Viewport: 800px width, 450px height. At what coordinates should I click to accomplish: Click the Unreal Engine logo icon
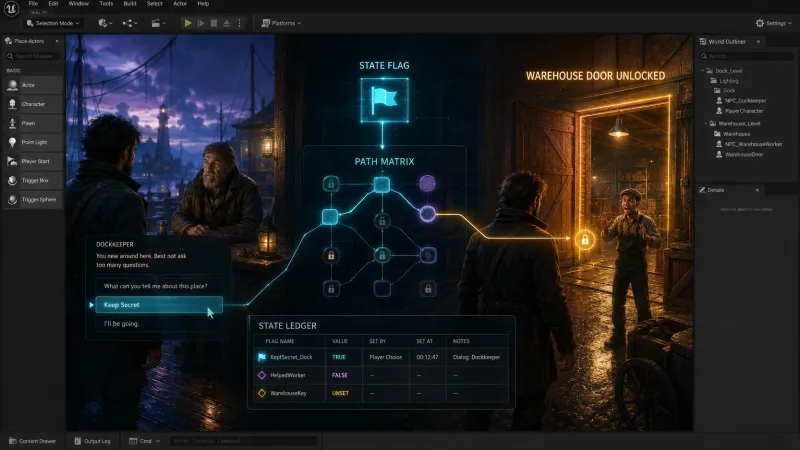click(x=11, y=8)
